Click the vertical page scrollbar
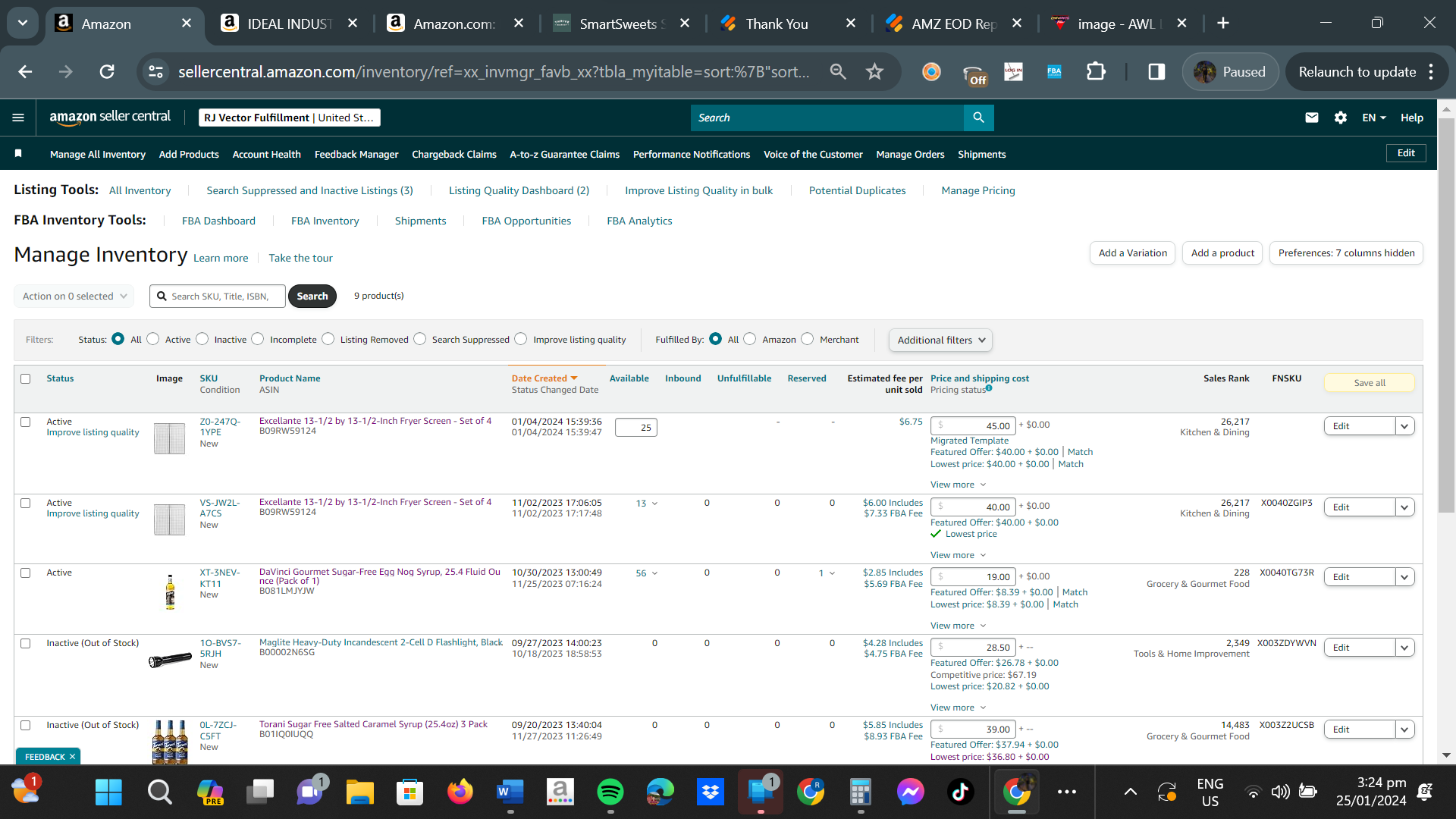This screenshot has width=1456, height=819. tap(1446, 315)
